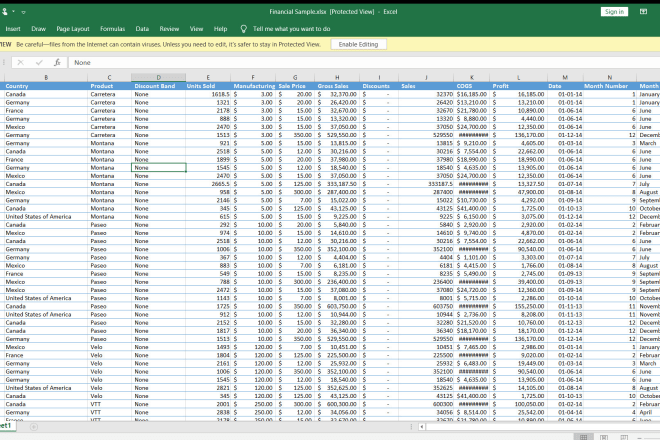Click the formula bar Cancel X icon
The width and height of the screenshot is (660, 440).
click(20, 62)
